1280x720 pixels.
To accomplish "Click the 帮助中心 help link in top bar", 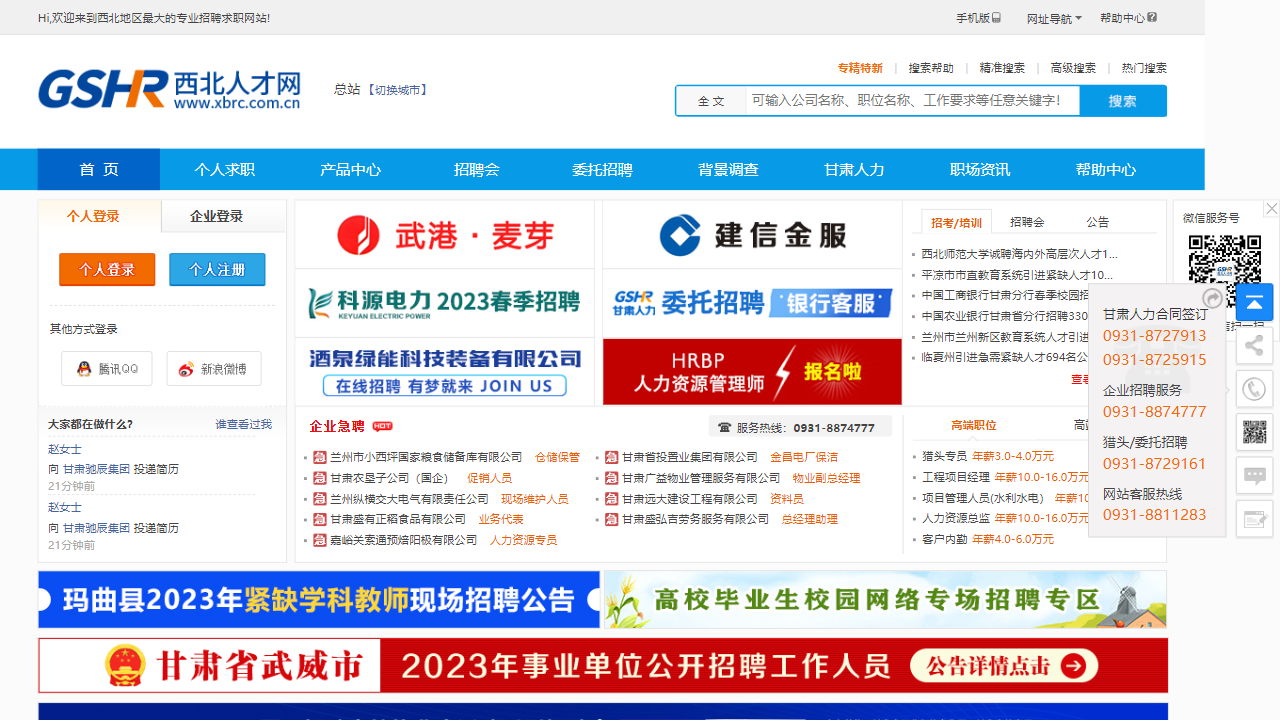I will tap(1128, 18).
